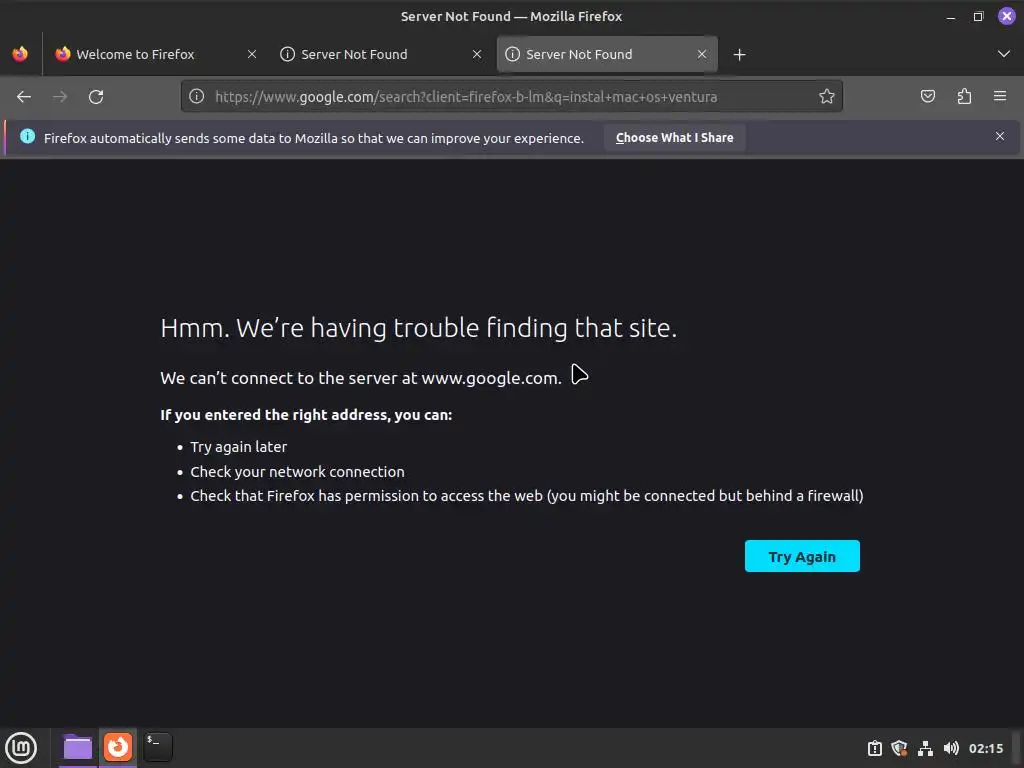
Task: Select the Firefox taskbar icon
Action: [x=118, y=747]
